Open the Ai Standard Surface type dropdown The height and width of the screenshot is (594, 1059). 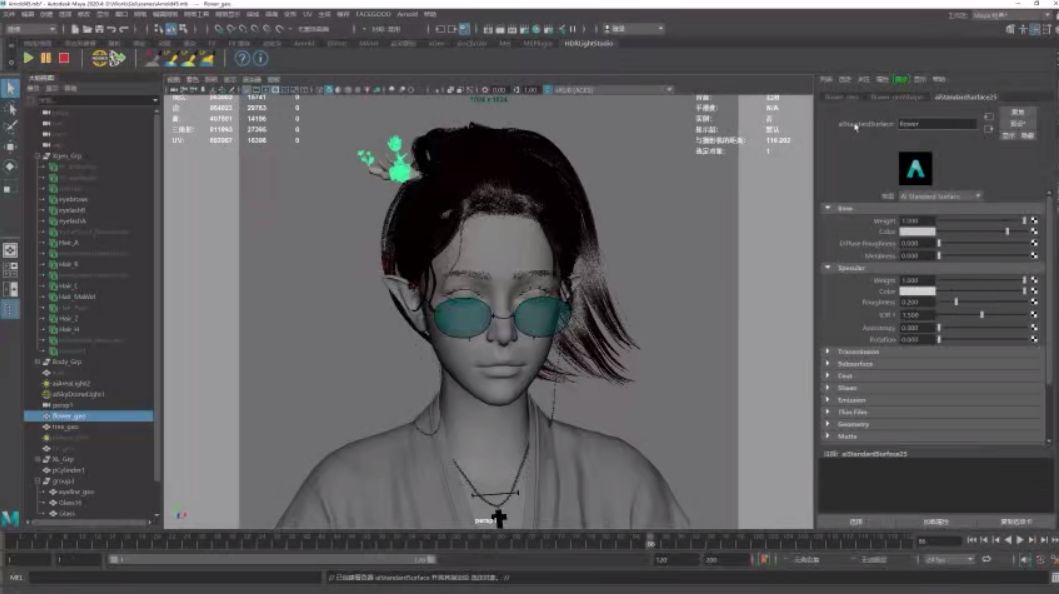(x=940, y=196)
